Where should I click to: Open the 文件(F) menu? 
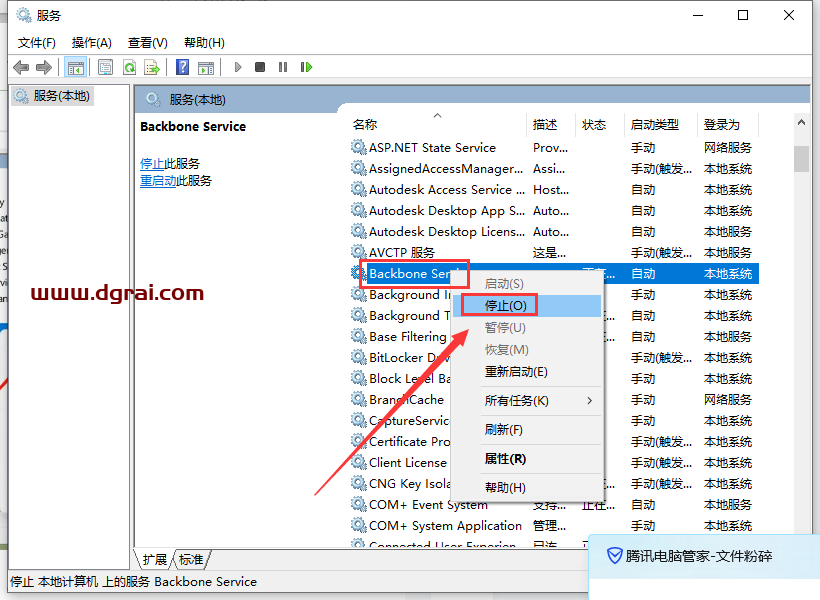coord(37,42)
